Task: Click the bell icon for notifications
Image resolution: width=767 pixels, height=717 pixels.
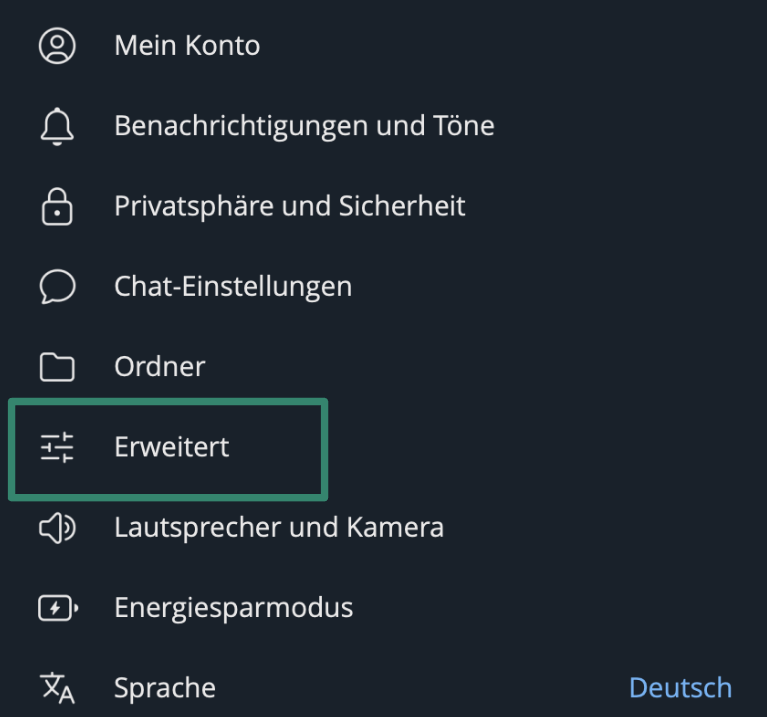Action: click(57, 126)
